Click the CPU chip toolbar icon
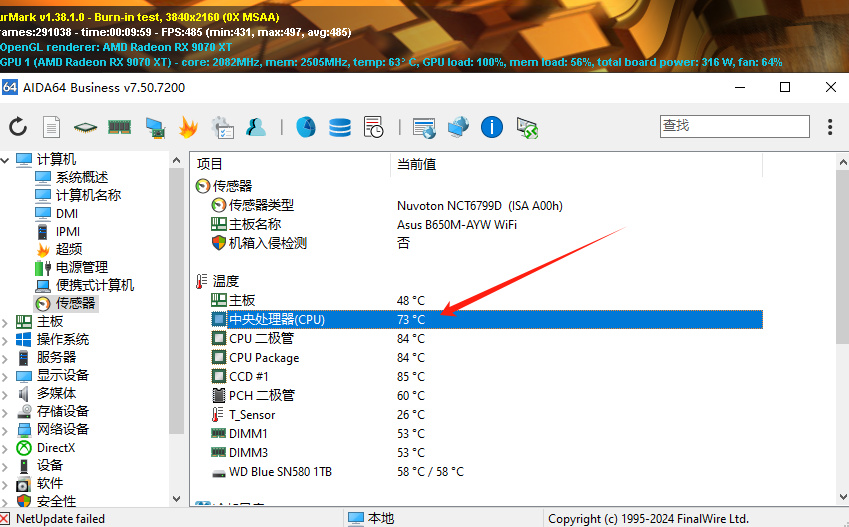The height and width of the screenshot is (527, 849). click(85, 128)
